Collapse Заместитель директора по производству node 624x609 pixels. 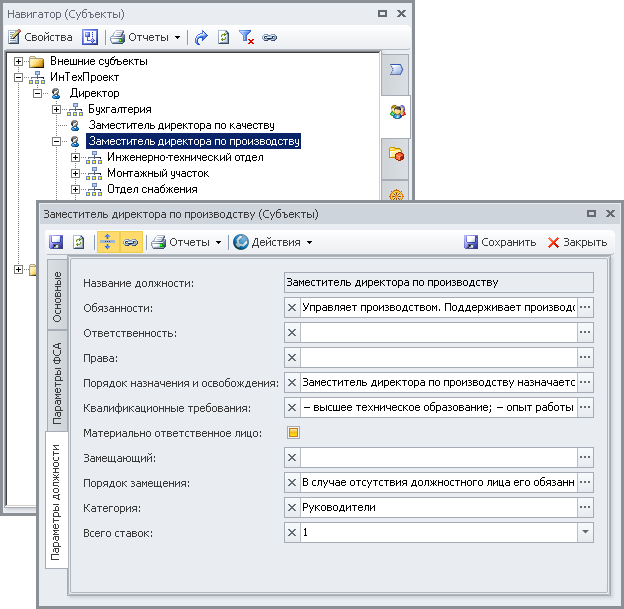click(x=57, y=141)
